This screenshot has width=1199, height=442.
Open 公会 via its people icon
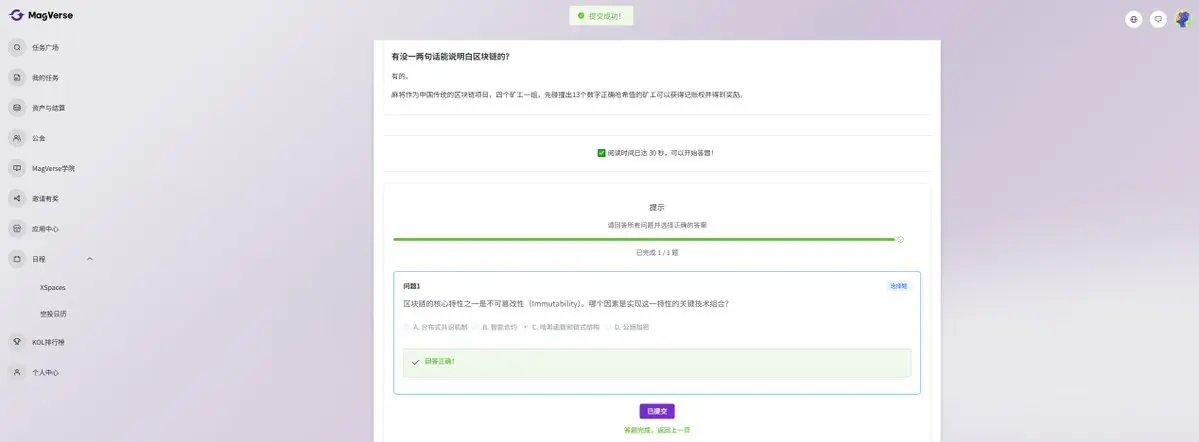(17, 138)
